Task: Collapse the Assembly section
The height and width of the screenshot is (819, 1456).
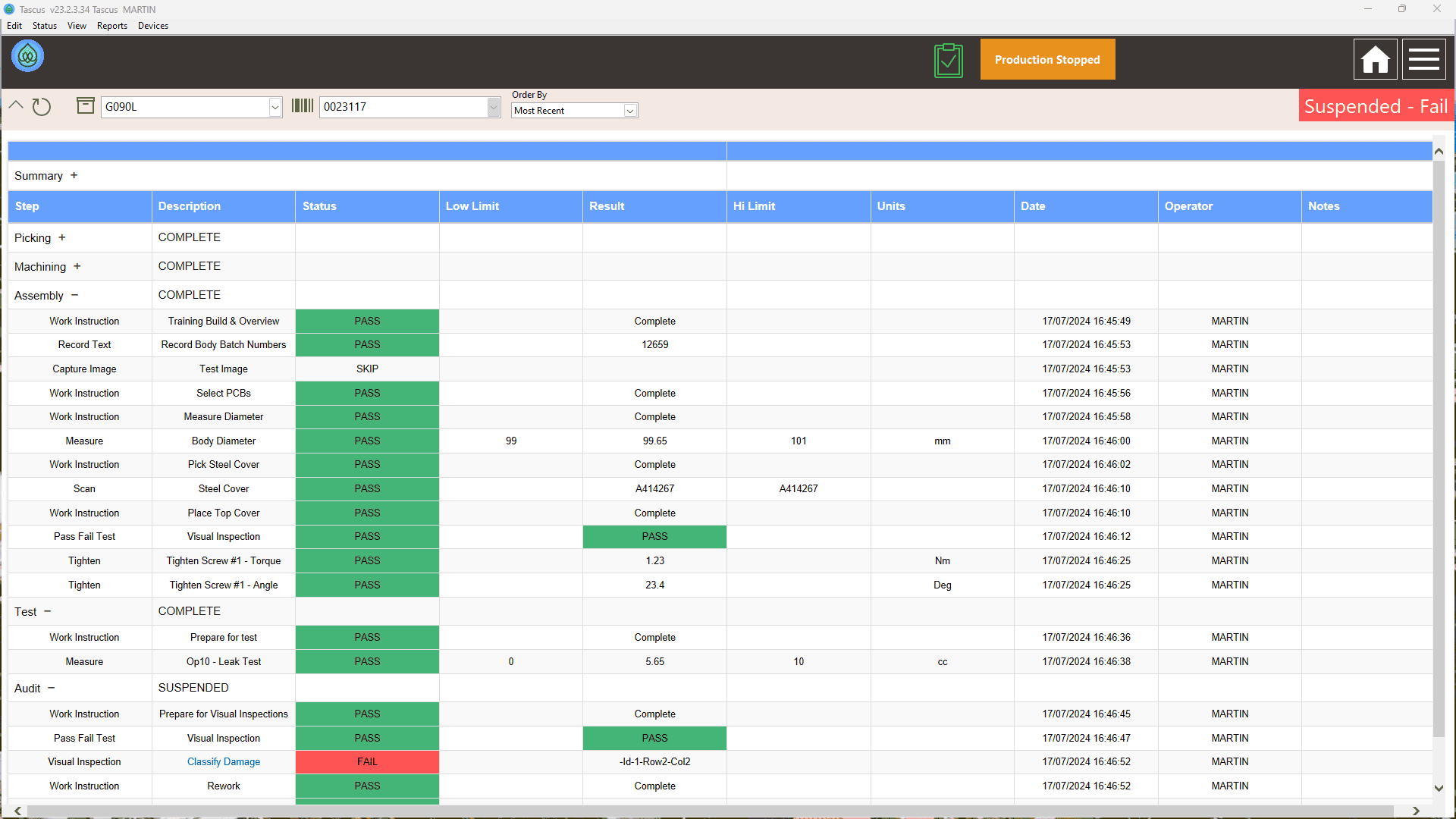Action: (74, 295)
